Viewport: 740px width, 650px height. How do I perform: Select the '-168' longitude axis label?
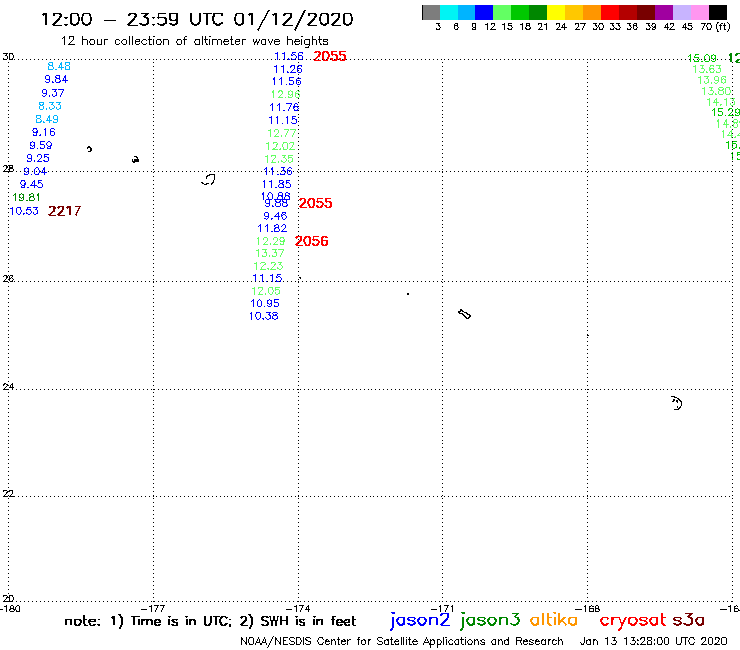point(588,609)
